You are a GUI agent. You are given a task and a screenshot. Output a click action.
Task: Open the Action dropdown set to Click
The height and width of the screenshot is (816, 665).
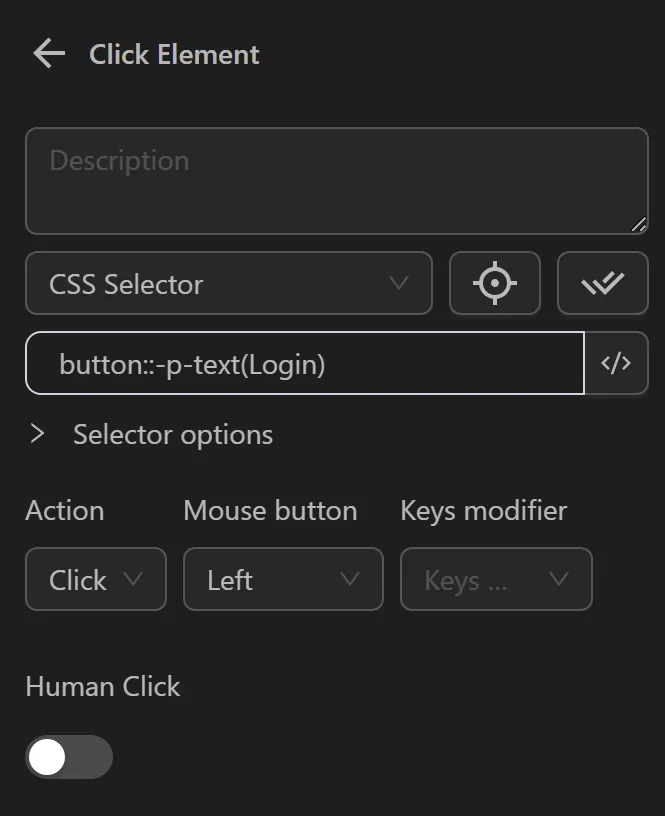(x=95, y=579)
